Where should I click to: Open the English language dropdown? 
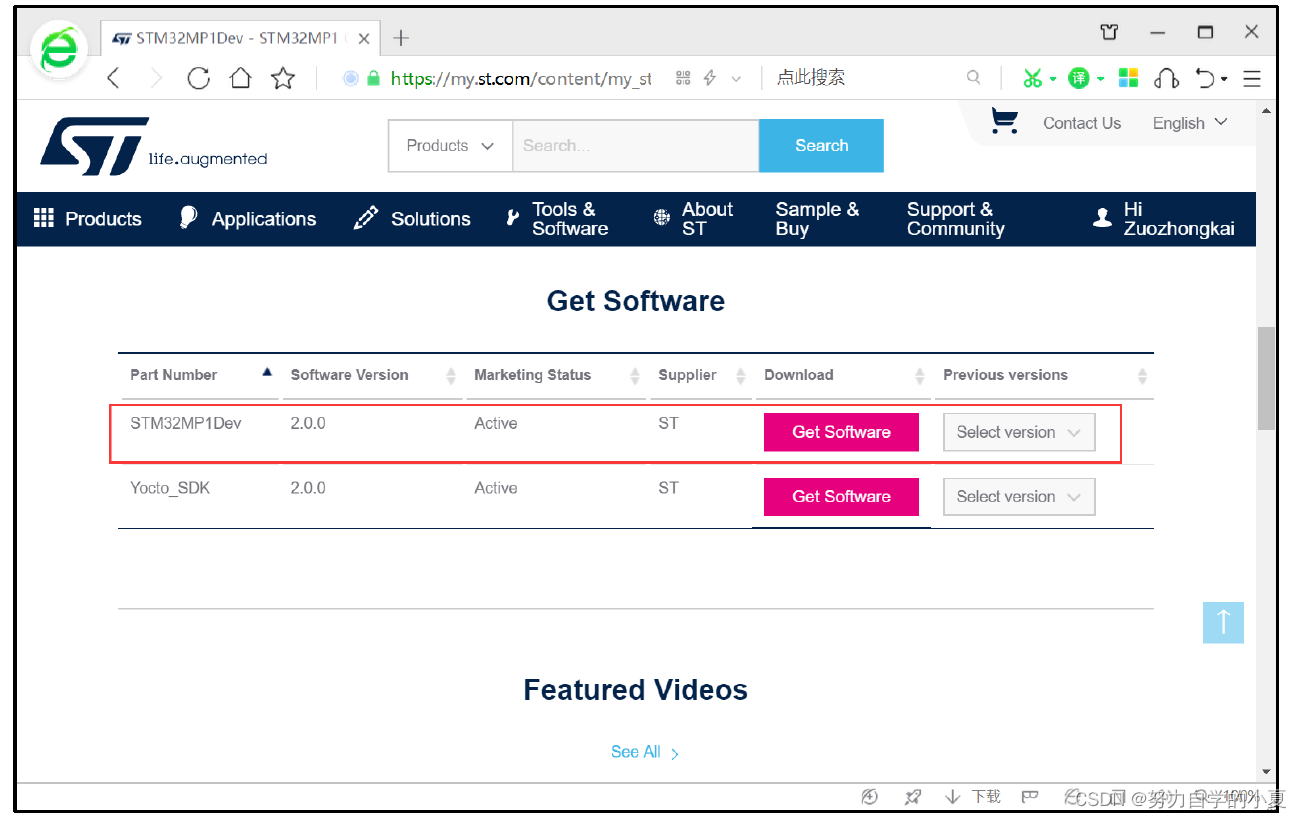tap(1190, 123)
